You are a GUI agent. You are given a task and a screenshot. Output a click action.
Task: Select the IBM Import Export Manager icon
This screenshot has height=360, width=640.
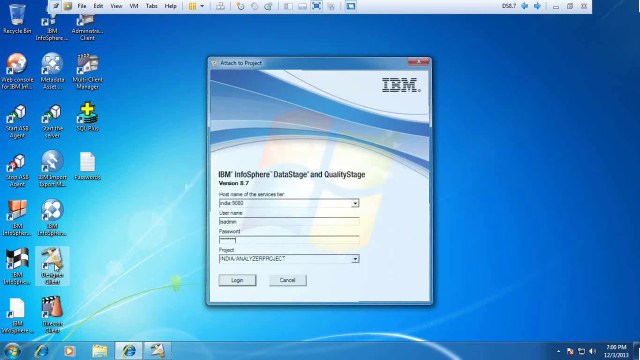coord(52,169)
